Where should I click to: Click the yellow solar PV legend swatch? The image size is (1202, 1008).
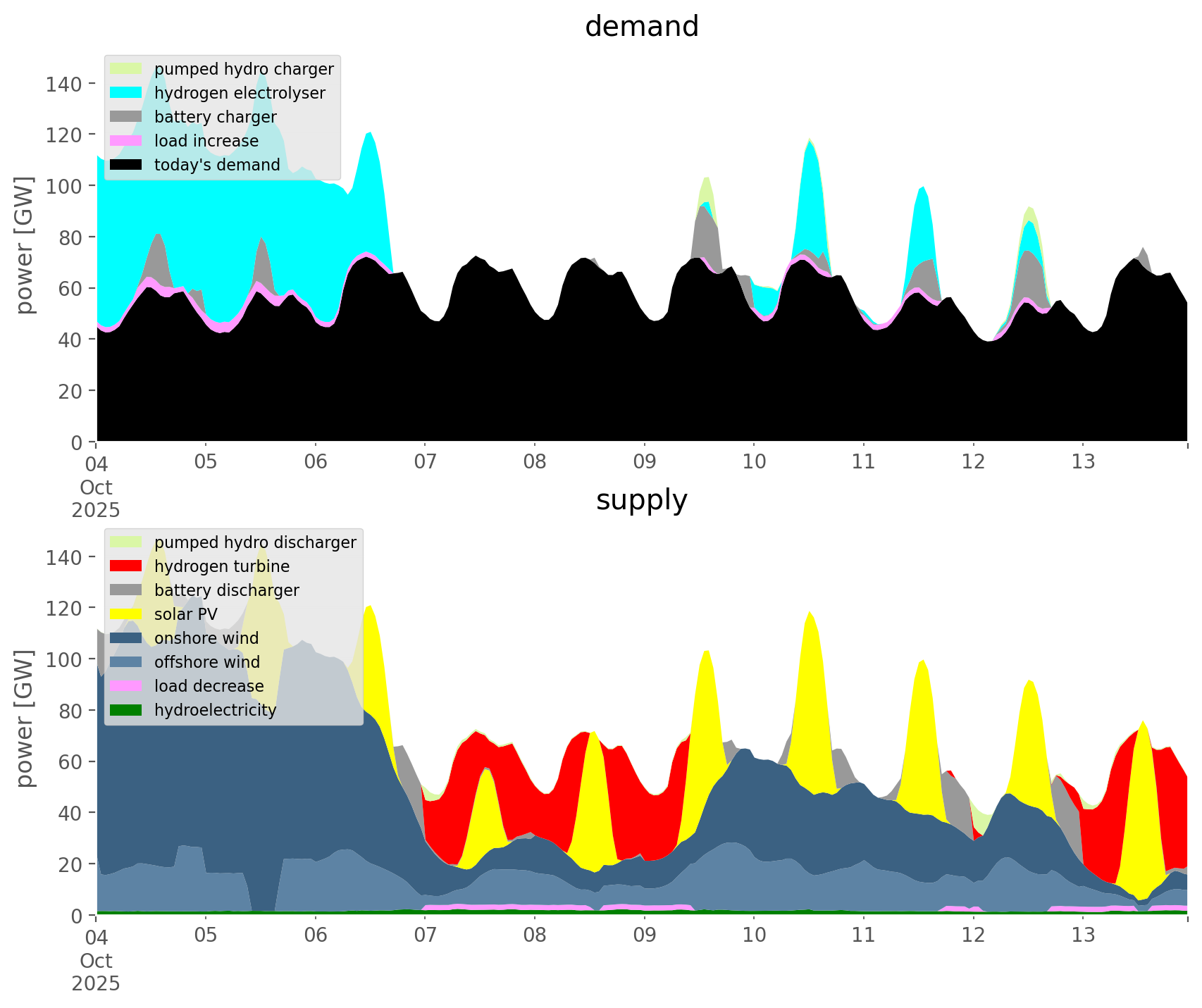click(x=127, y=614)
